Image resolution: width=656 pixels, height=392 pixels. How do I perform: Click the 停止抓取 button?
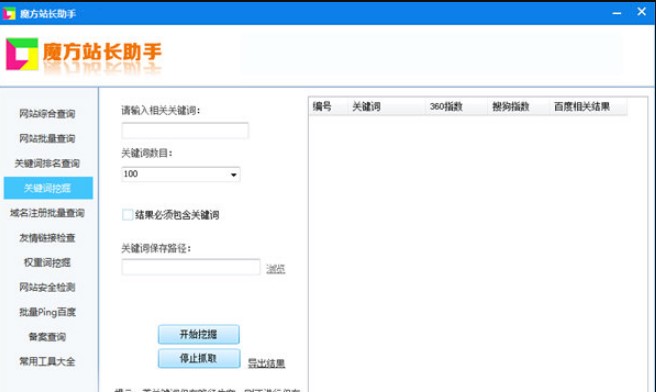(x=199, y=359)
